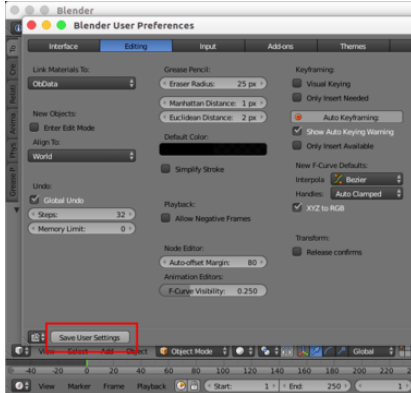Disable the Global Undo checkbox

click(34, 199)
